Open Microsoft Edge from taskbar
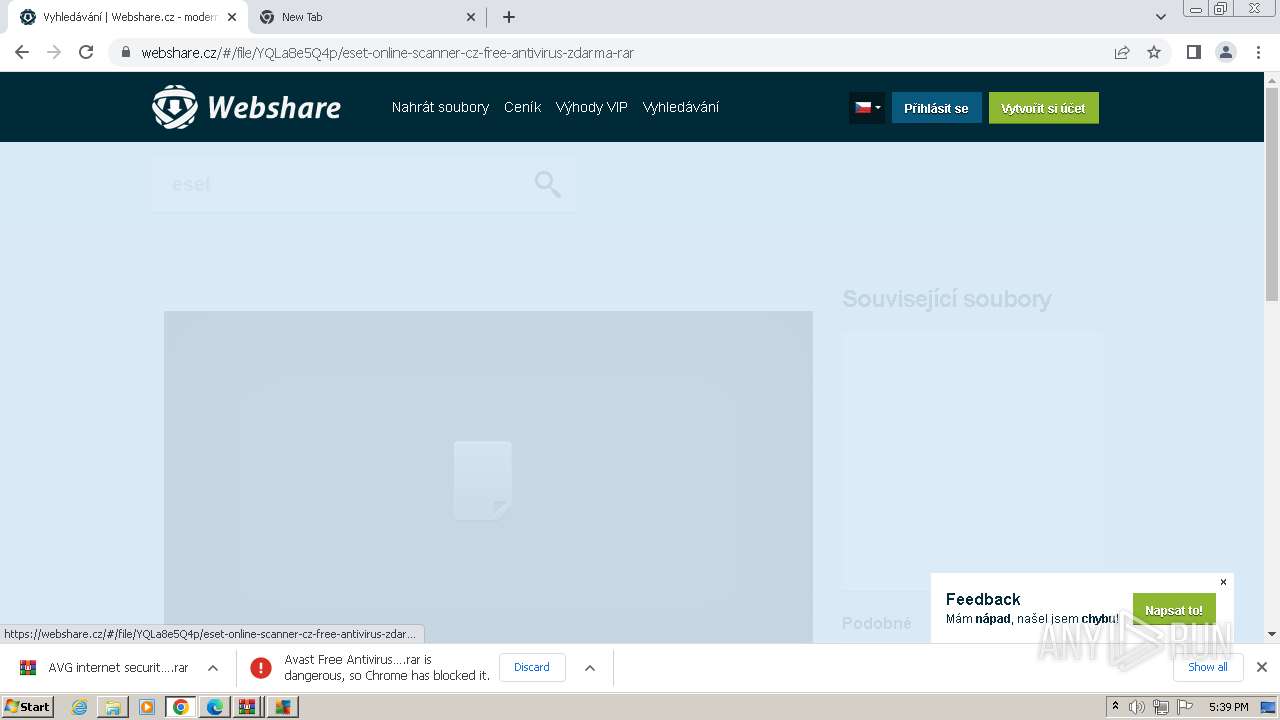The height and width of the screenshot is (720, 1280). [214, 707]
